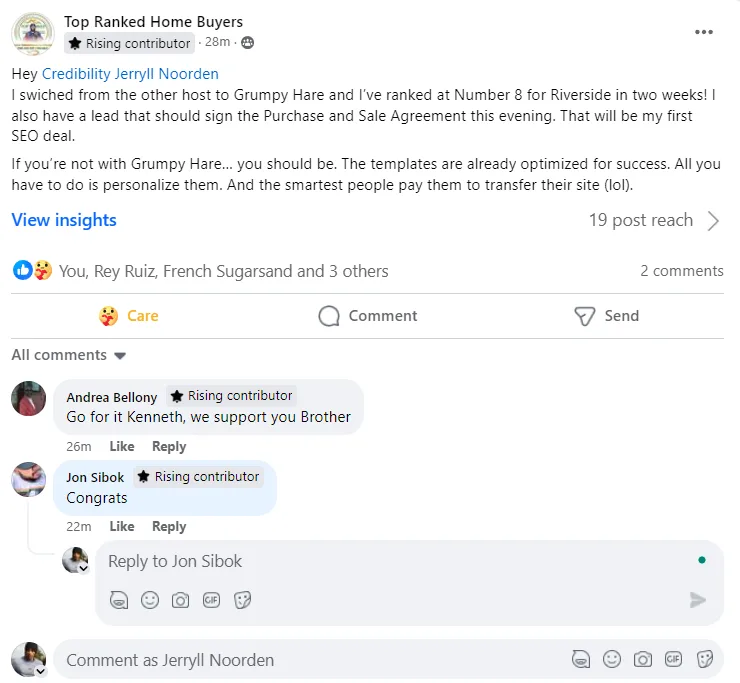This screenshot has width=740, height=683.
Task: Submit reply with send arrow icon
Action: 698,600
